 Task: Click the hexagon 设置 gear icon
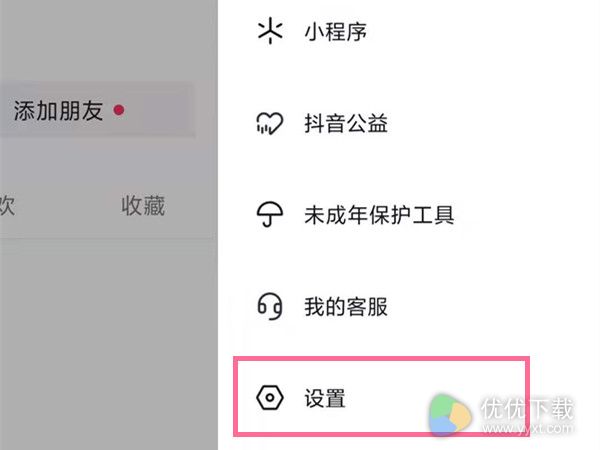(270, 398)
